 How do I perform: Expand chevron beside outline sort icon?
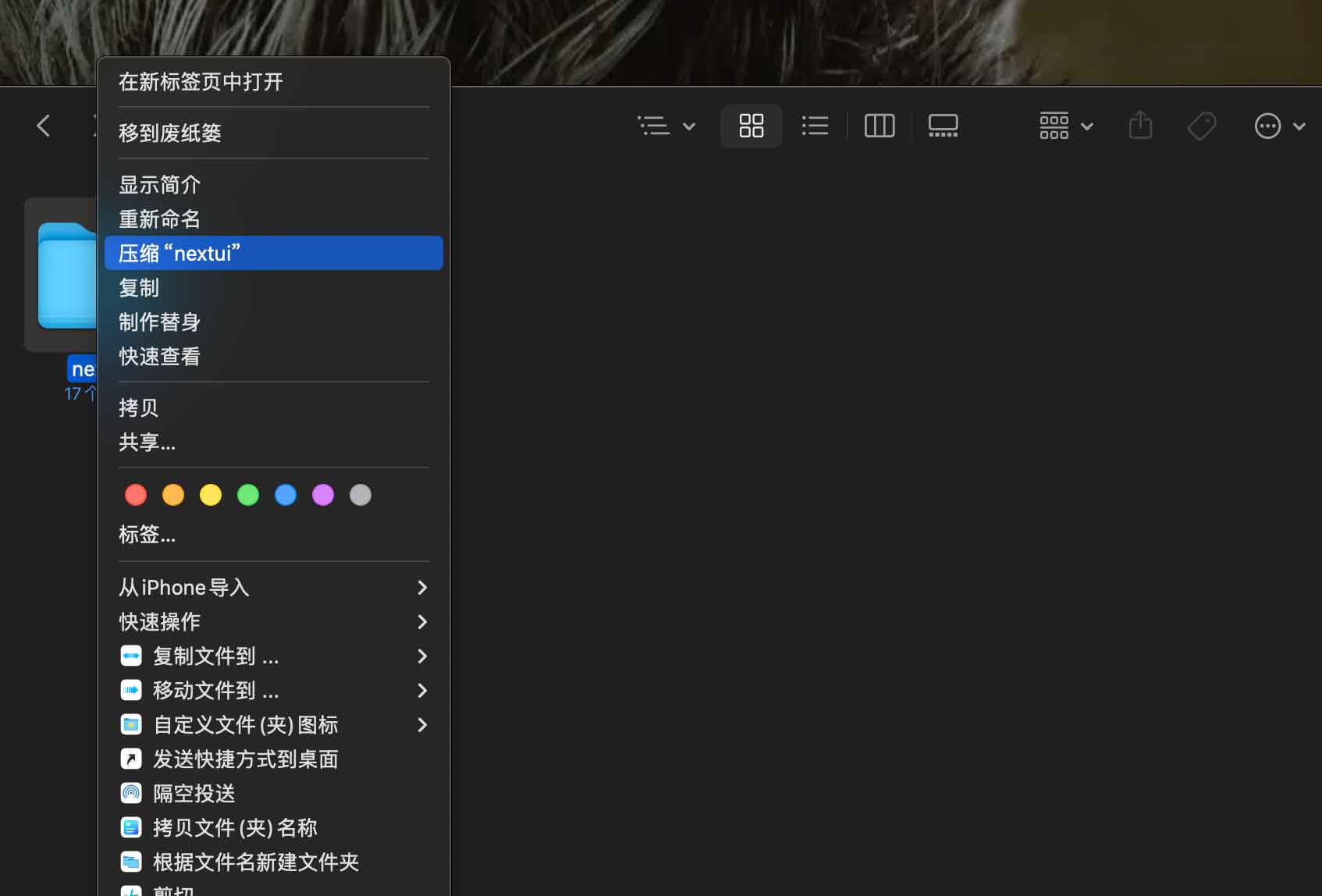(x=689, y=126)
